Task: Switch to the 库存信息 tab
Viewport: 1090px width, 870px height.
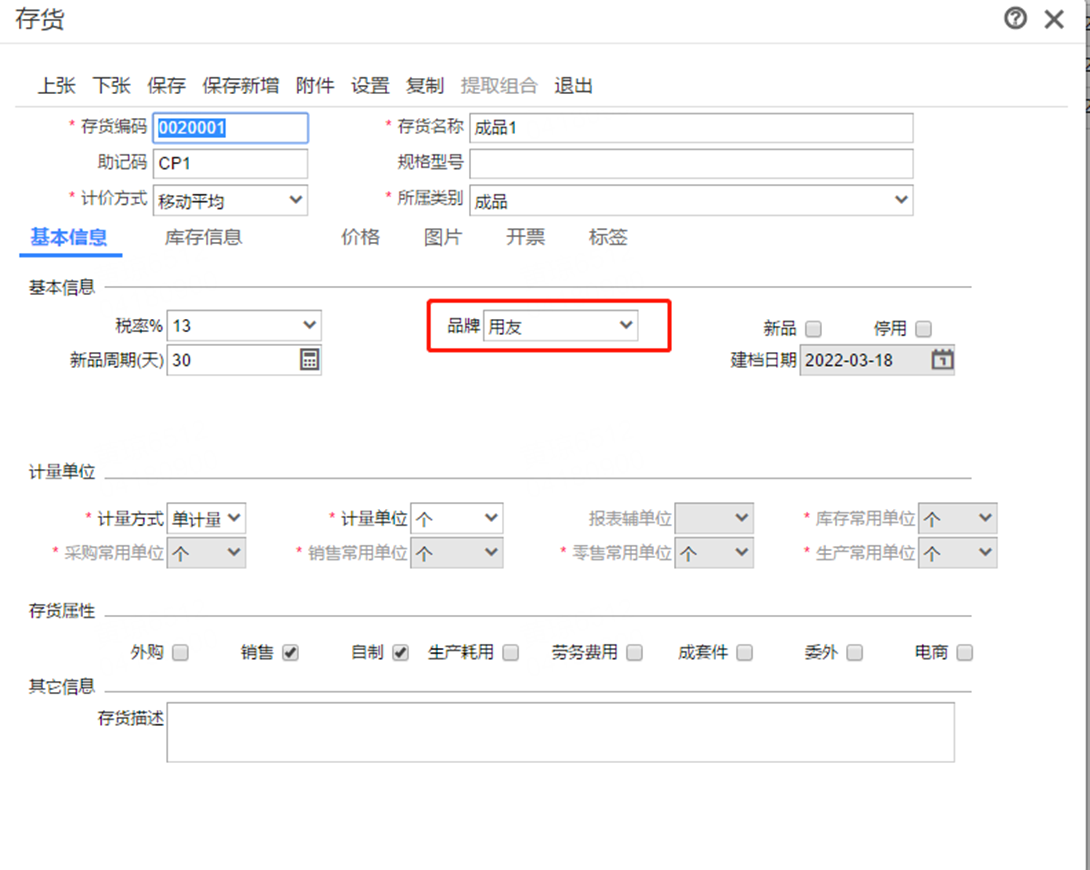Action: click(x=203, y=237)
